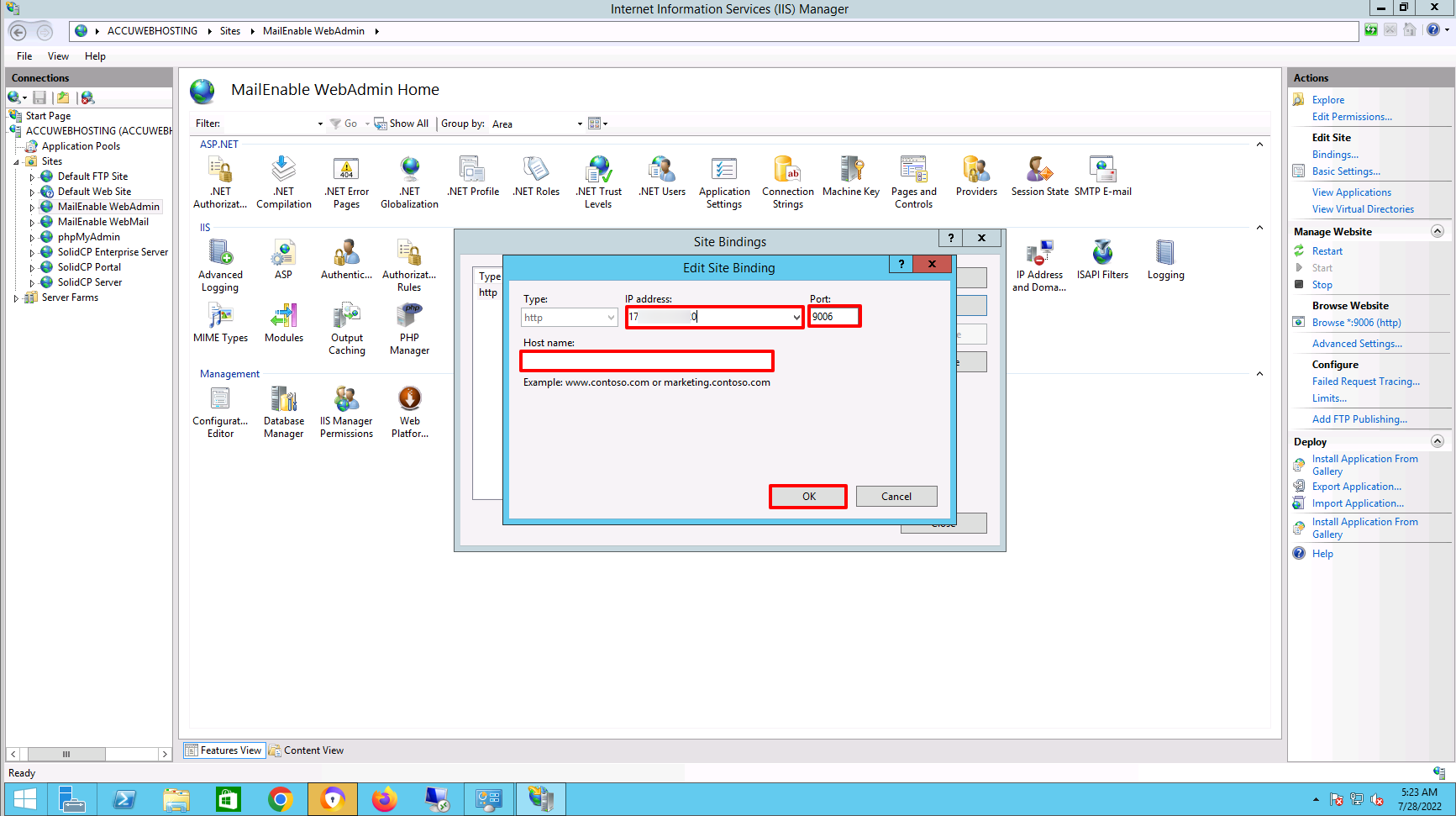
Task: Open PHP Manager feature
Action: coord(409,329)
